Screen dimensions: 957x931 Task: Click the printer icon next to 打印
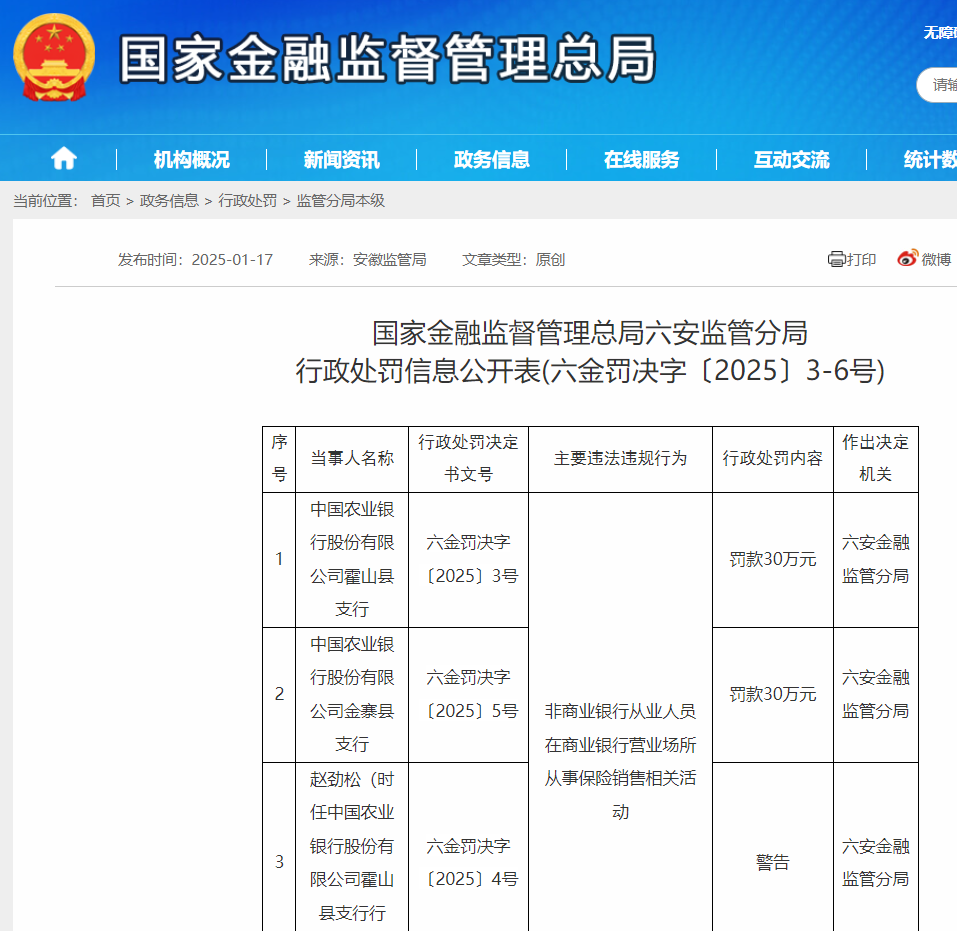836,259
